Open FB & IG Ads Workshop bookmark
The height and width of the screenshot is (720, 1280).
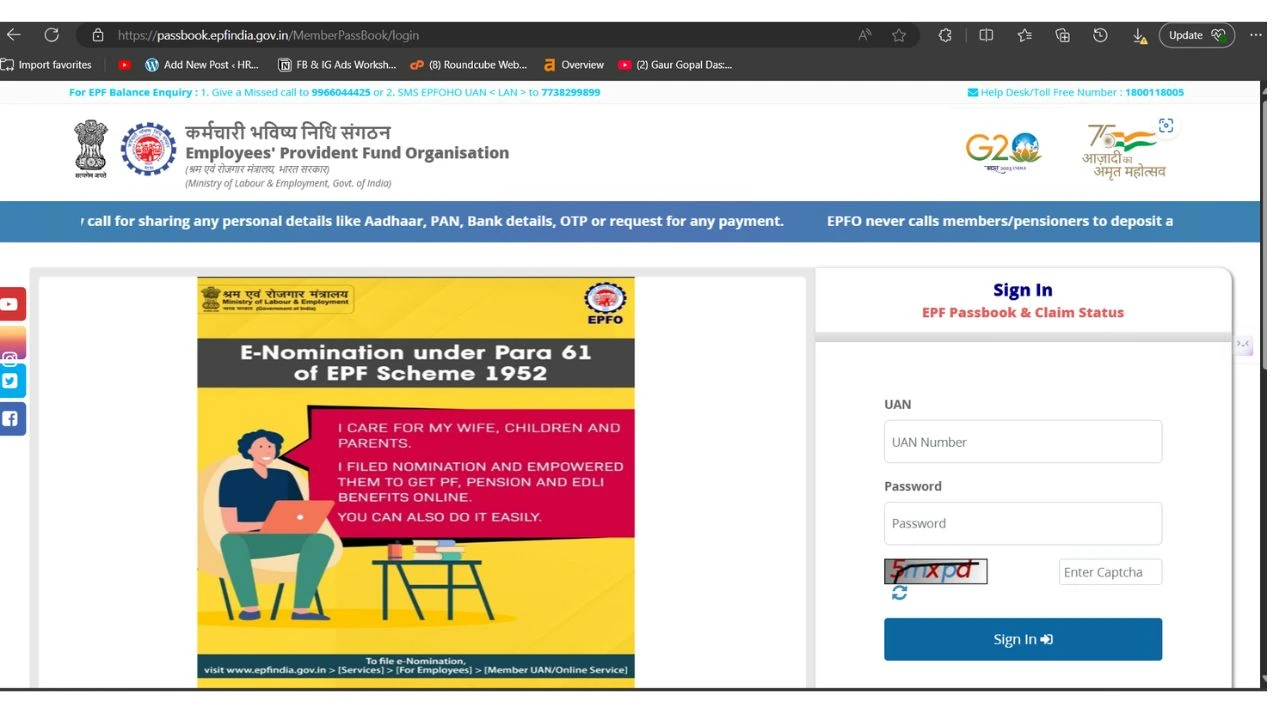tap(337, 65)
